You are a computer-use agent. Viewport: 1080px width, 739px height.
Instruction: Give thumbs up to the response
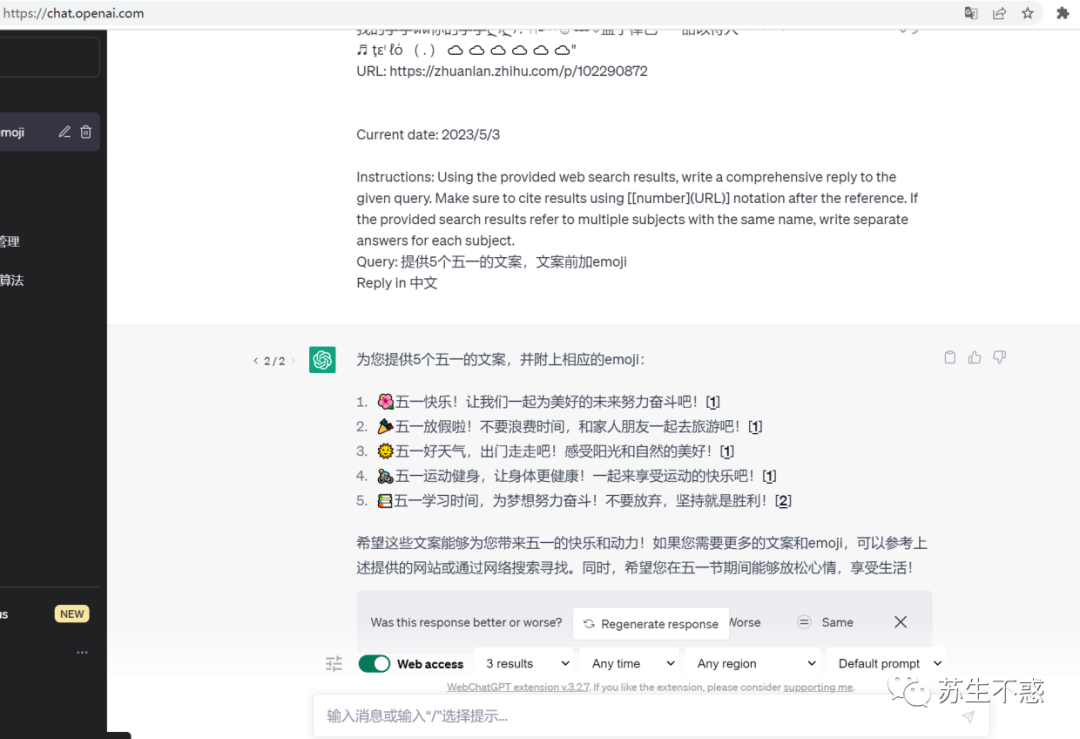pos(975,357)
